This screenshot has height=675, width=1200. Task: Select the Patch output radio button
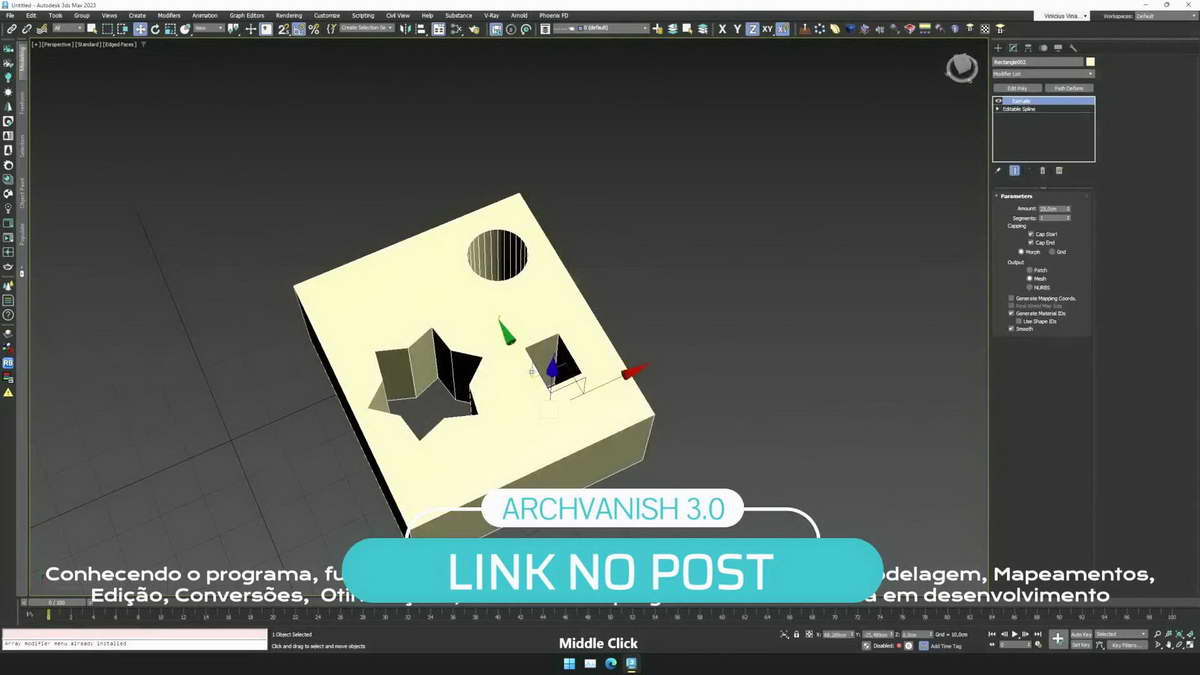coord(1029,270)
